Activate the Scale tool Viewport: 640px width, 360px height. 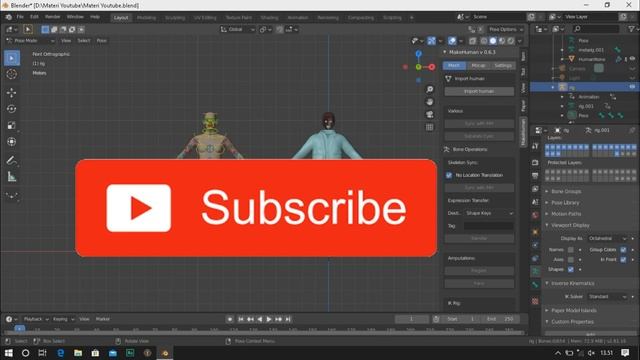(12, 125)
